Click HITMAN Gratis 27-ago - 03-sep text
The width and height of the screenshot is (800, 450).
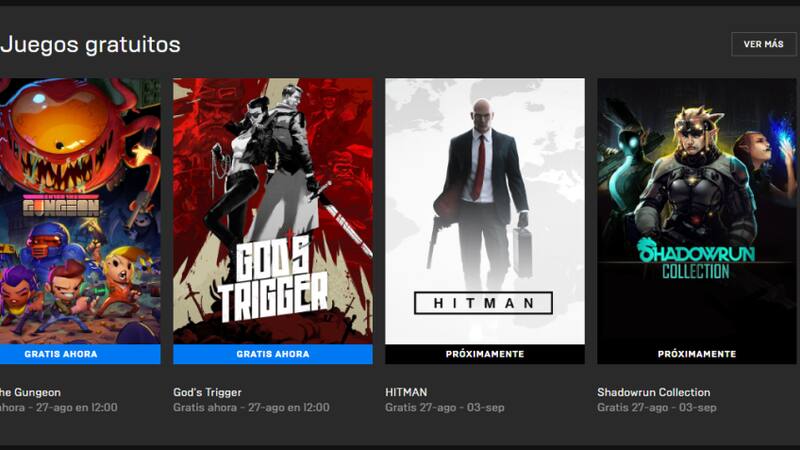[444, 408]
